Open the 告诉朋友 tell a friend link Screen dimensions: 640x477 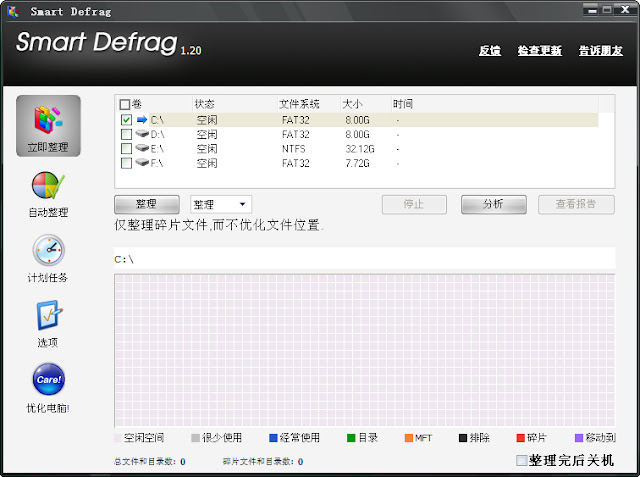pos(601,51)
